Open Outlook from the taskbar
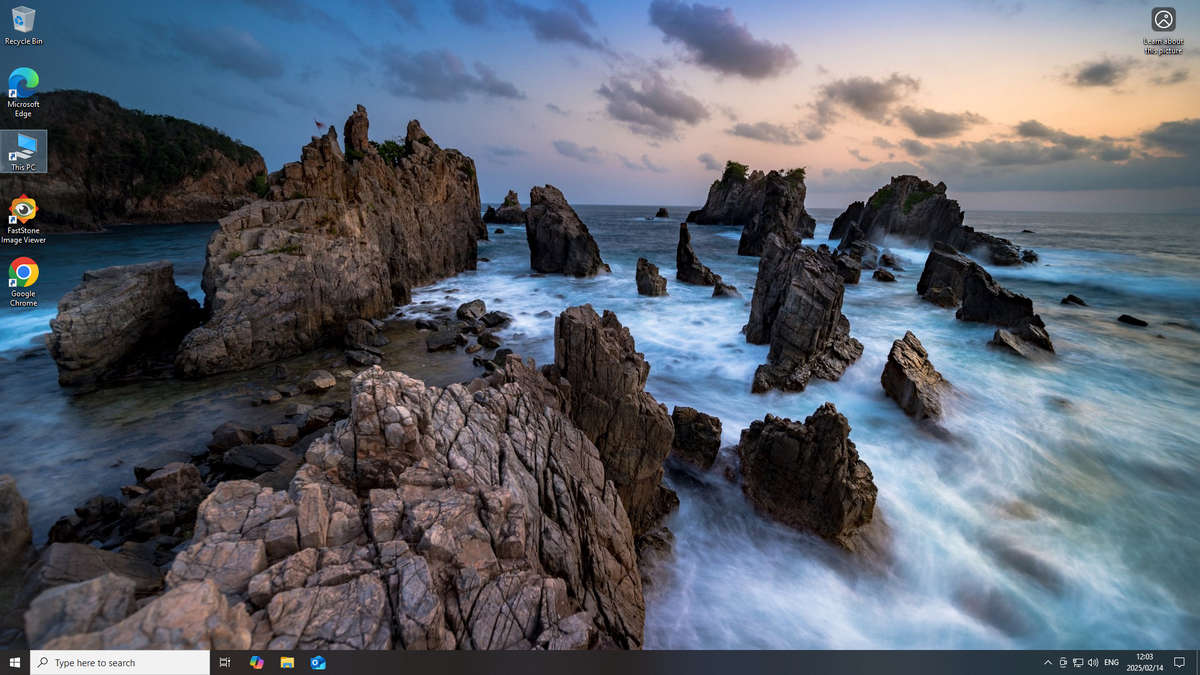 pyautogui.click(x=318, y=662)
